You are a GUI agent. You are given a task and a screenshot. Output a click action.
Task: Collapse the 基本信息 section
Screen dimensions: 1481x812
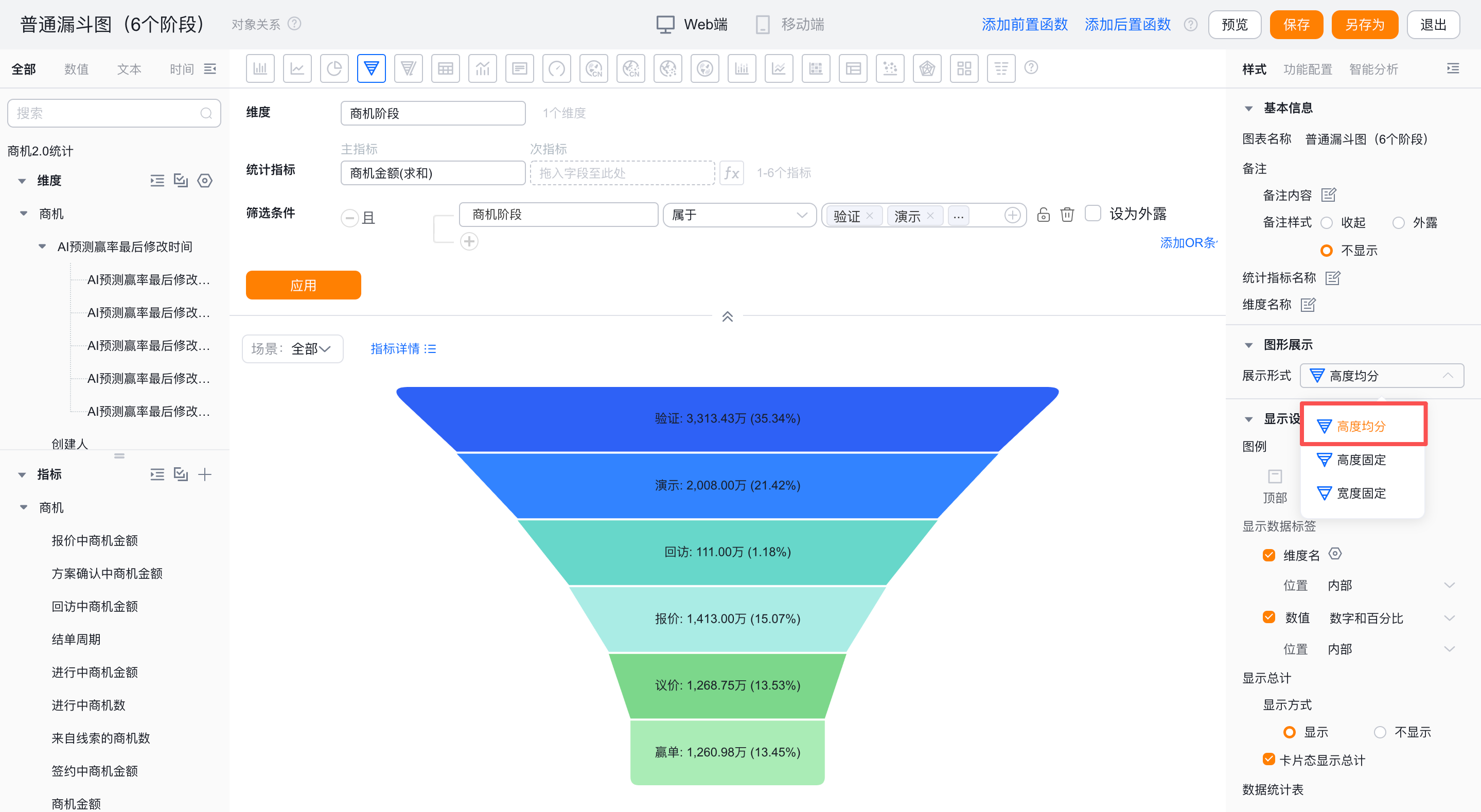coord(1248,108)
